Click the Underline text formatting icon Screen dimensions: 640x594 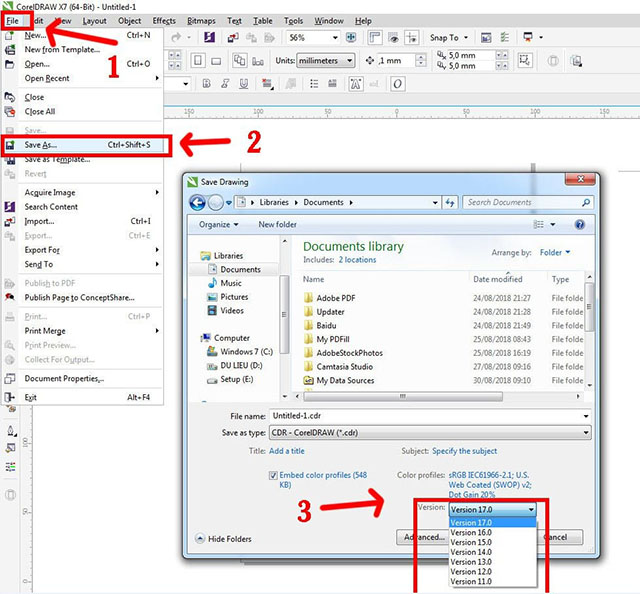click(244, 84)
